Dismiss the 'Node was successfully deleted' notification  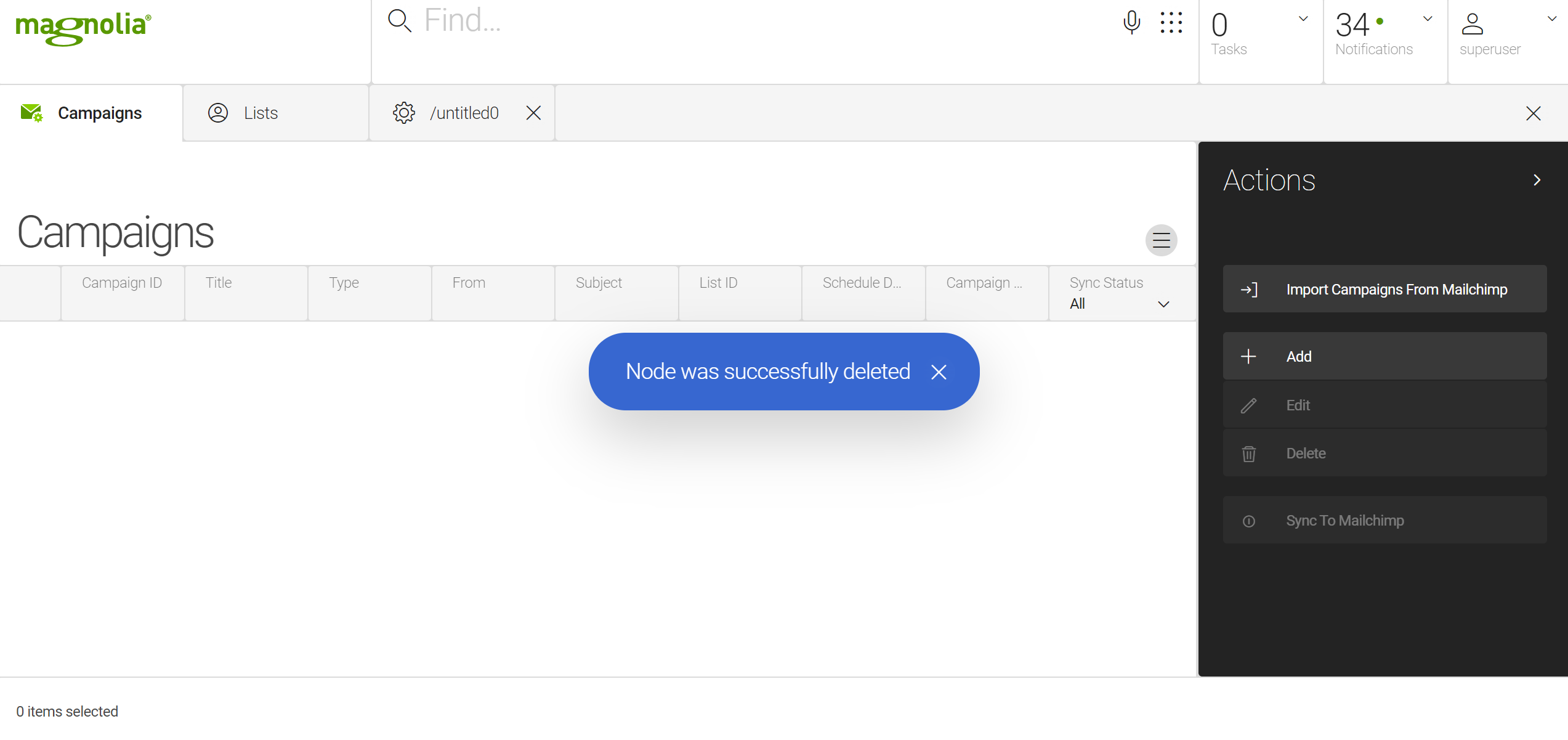(939, 372)
